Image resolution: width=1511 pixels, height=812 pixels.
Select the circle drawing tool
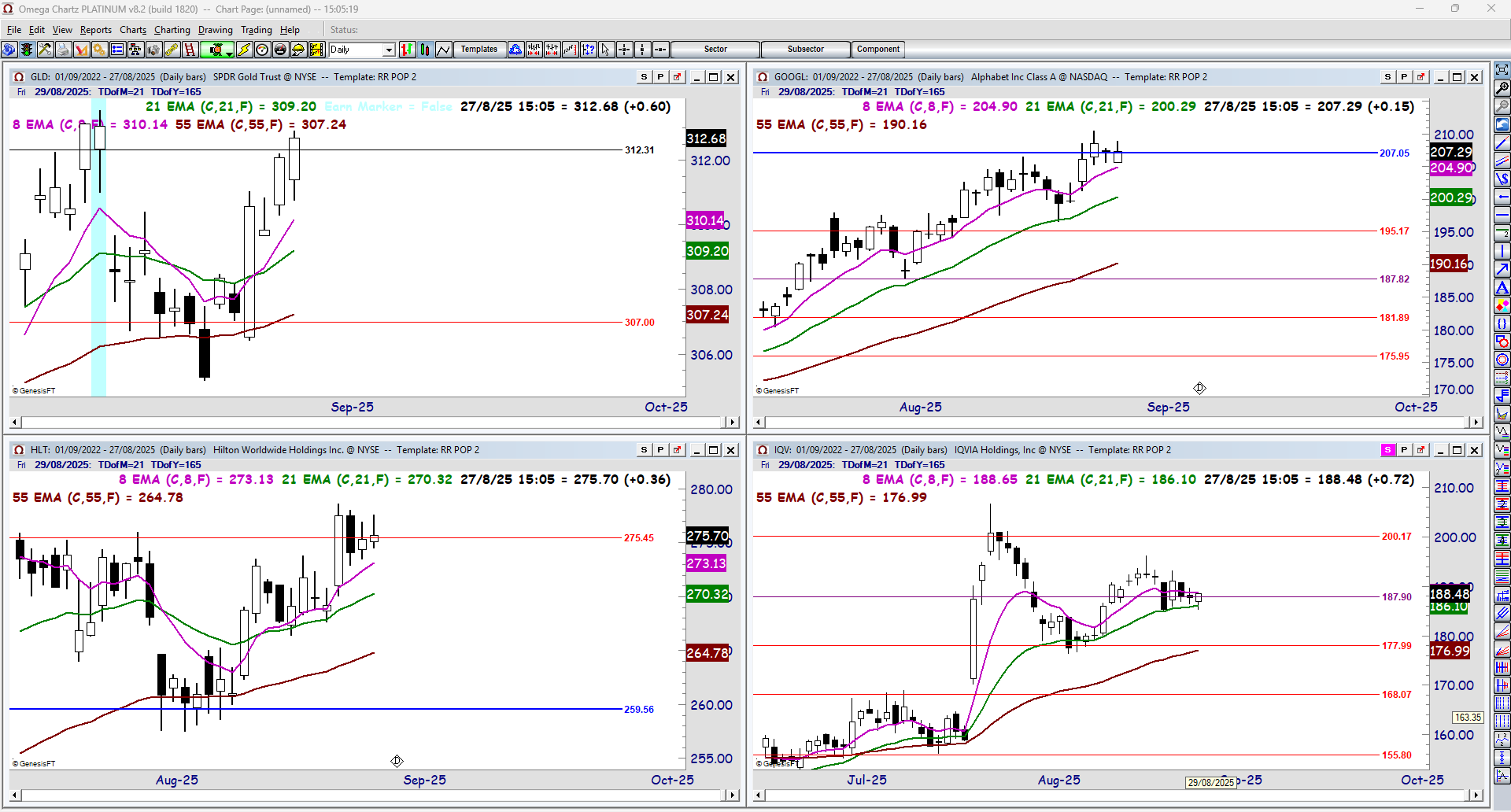coord(1502,360)
